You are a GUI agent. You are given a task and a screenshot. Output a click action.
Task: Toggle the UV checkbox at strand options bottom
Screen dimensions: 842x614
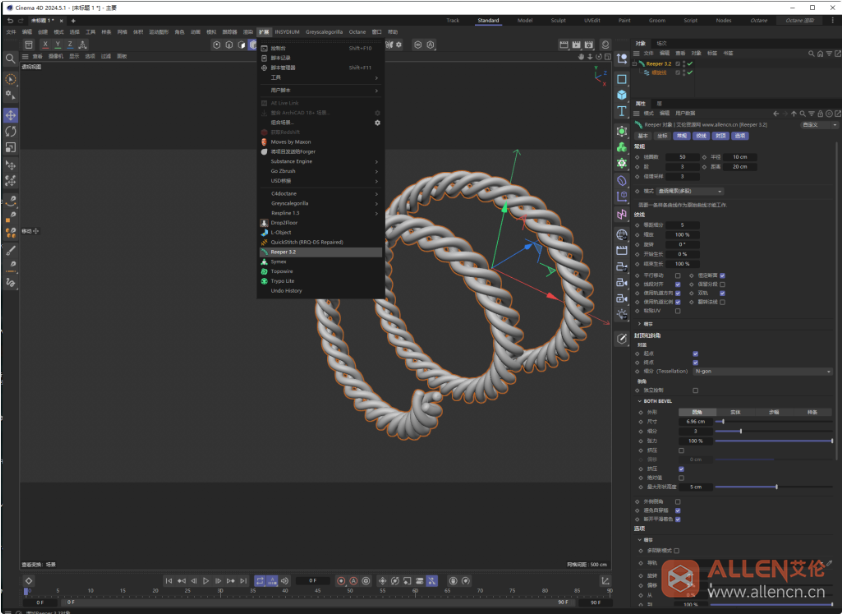[678, 310]
